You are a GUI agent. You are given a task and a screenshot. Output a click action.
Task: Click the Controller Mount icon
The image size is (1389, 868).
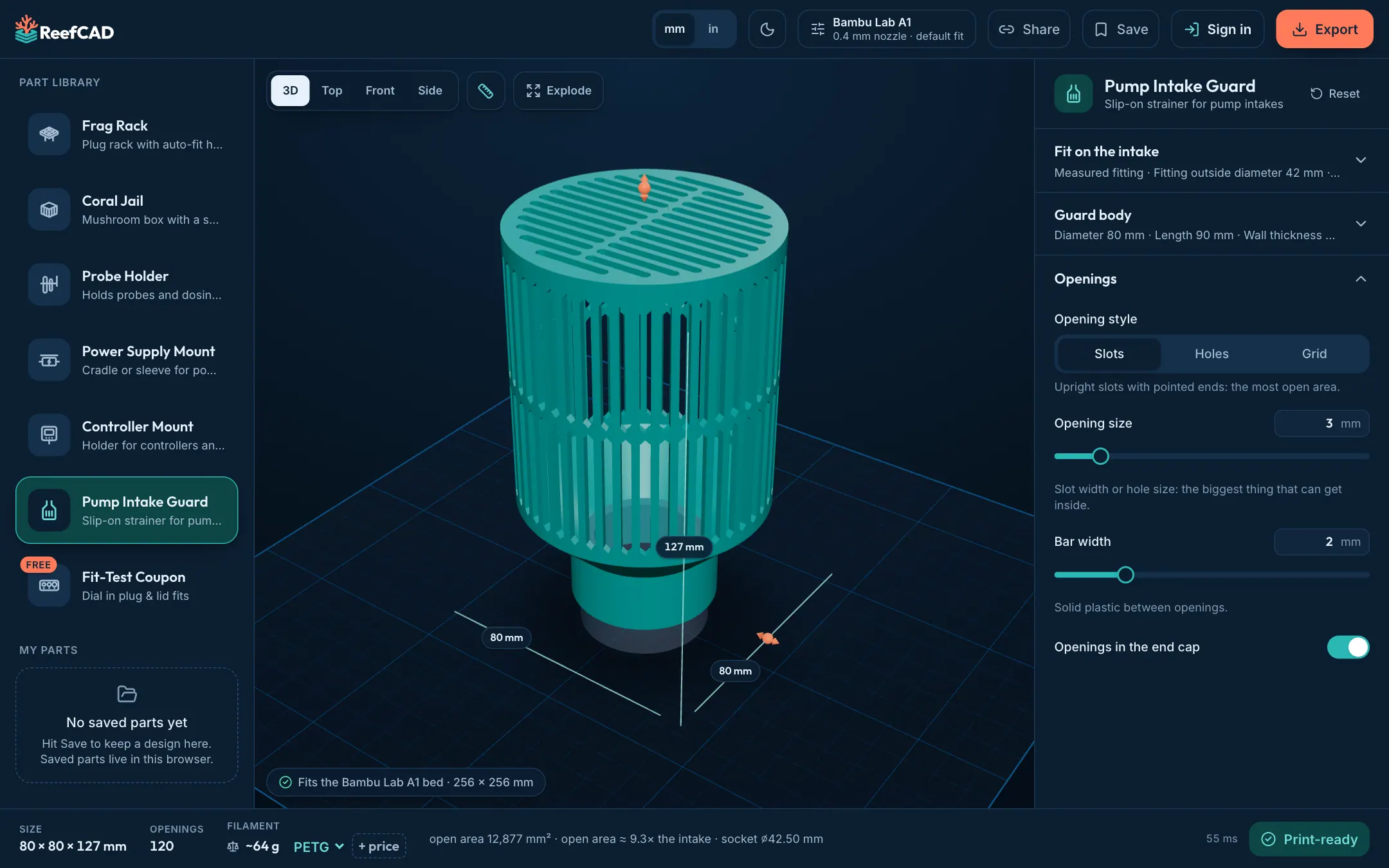pos(49,435)
